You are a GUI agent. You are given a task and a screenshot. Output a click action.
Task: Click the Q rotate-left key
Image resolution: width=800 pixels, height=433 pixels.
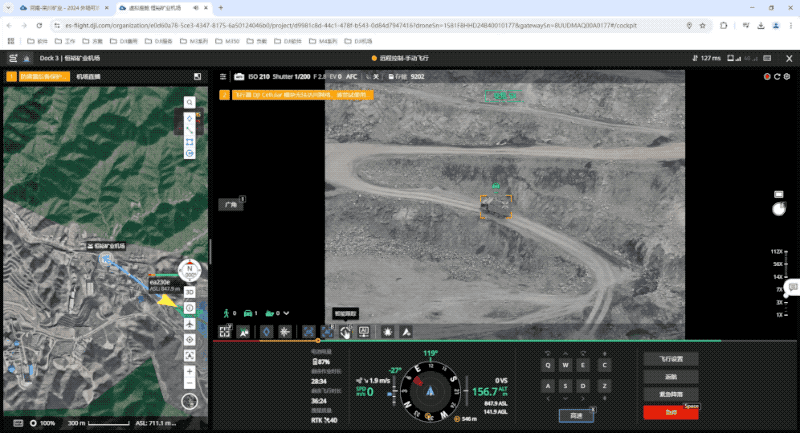point(548,365)
